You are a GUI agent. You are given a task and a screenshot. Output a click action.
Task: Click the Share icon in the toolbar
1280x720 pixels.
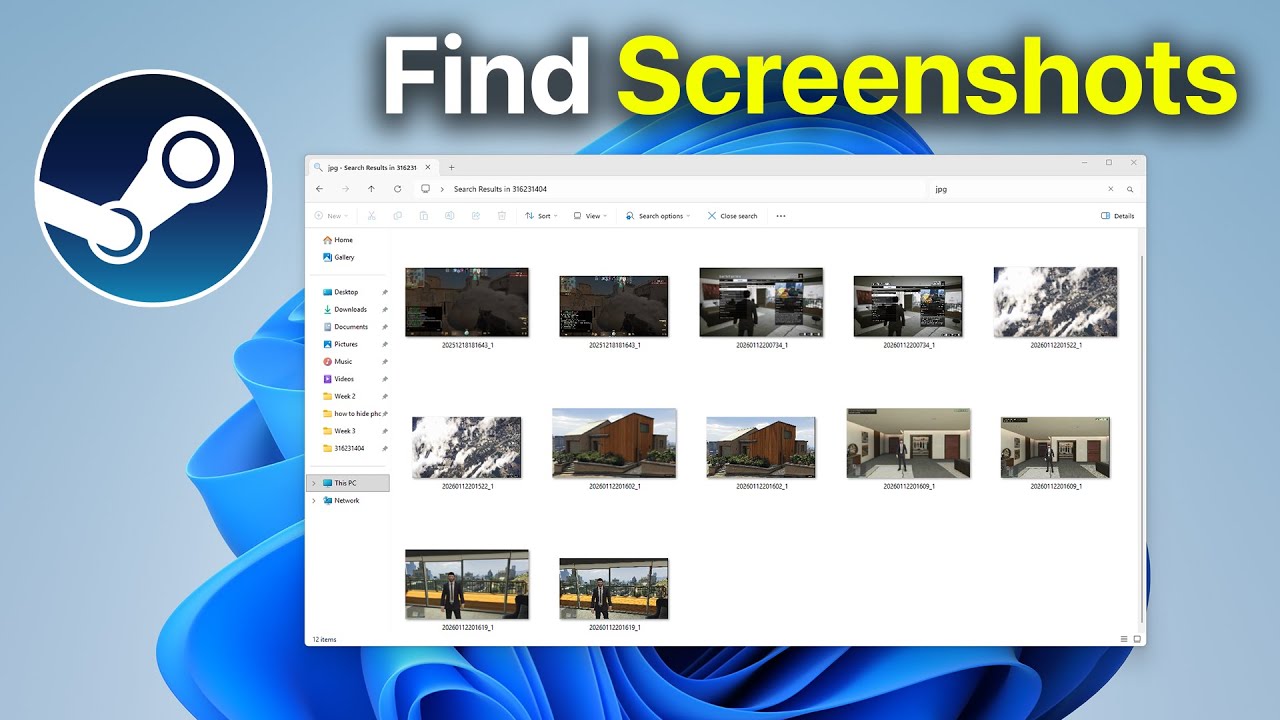475,216
